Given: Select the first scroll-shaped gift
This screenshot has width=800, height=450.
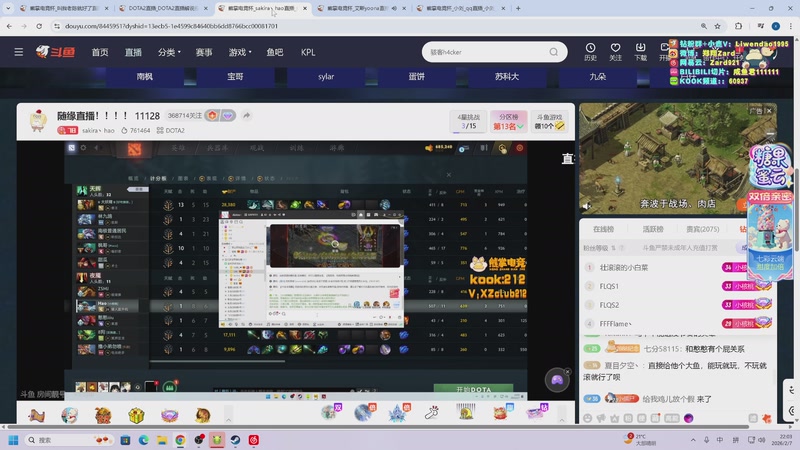Looking at the screenshot, I should [37, 415].
